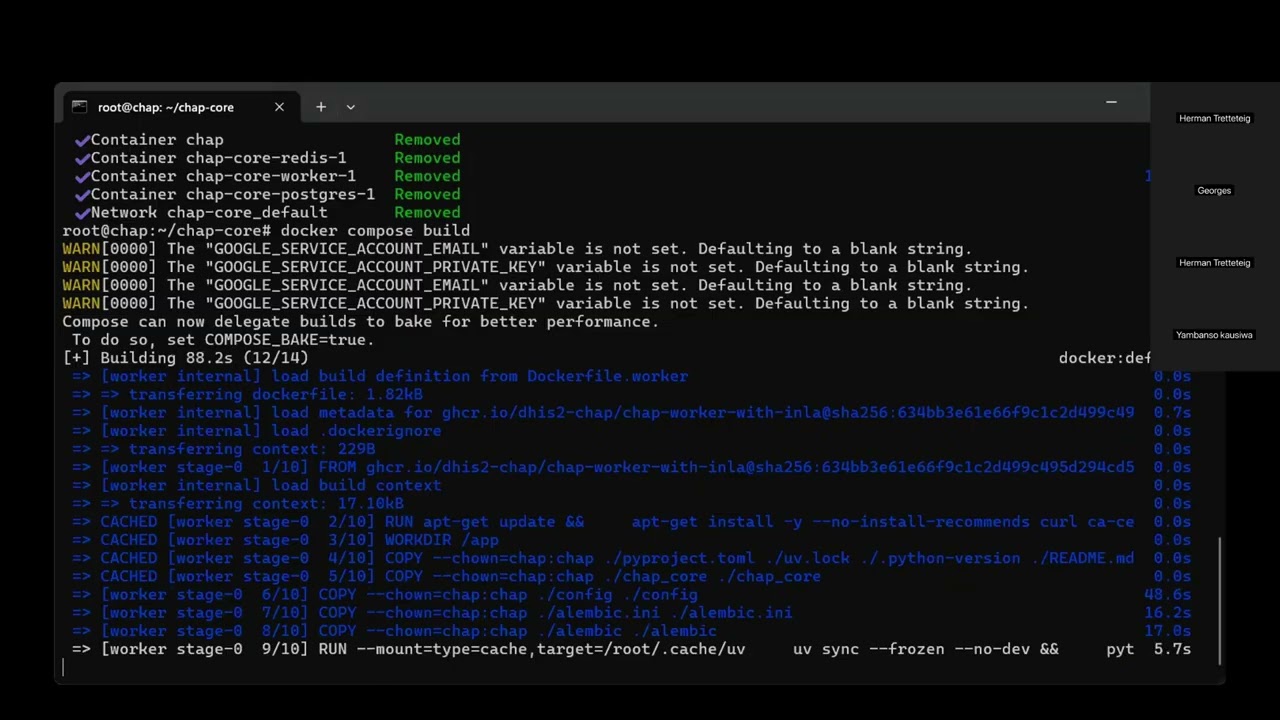Click the '16.2s' duration value
The image size is (1280, 720).
(x=1167, y=612)
